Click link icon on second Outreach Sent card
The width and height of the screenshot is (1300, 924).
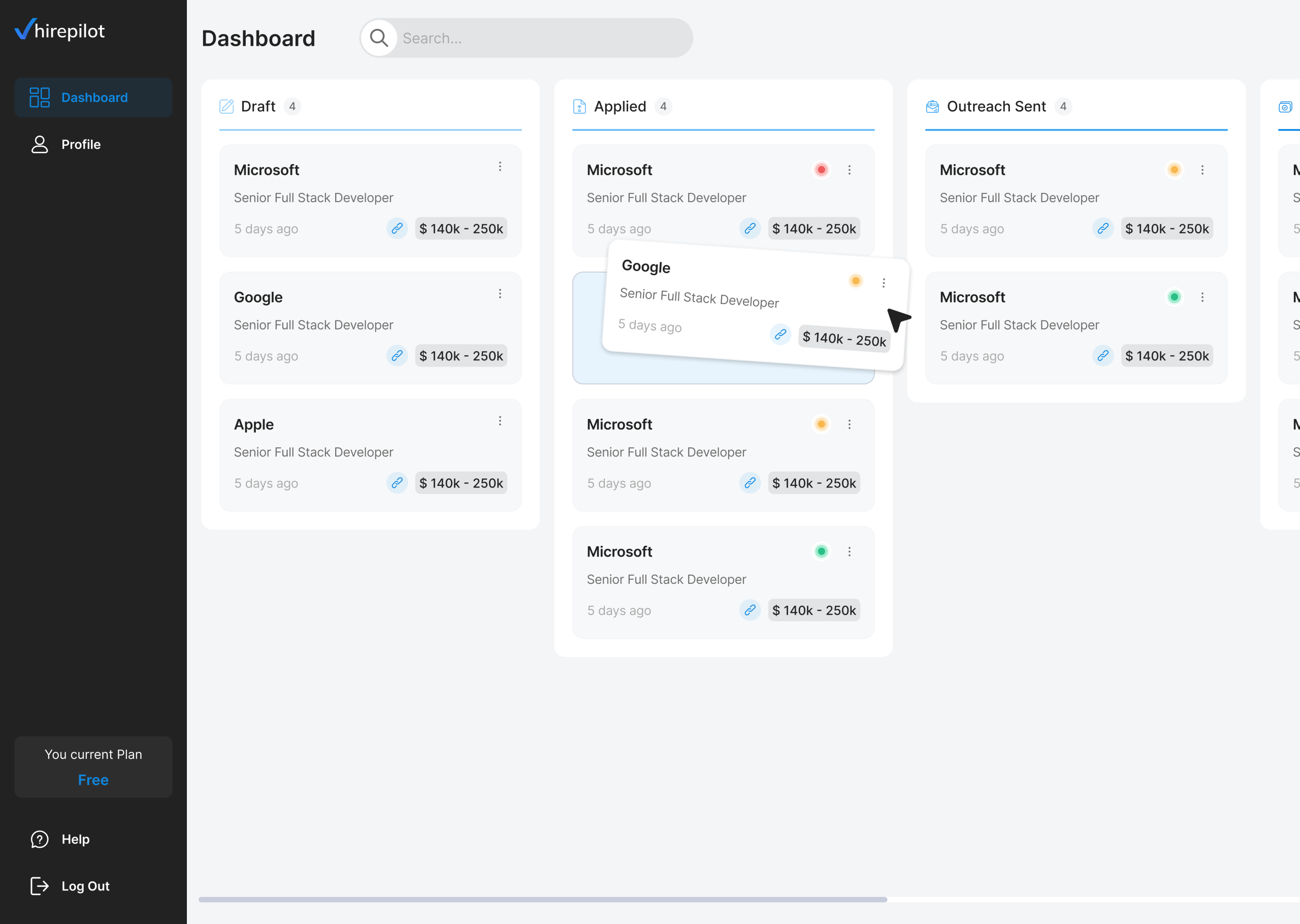(1102, 355)
